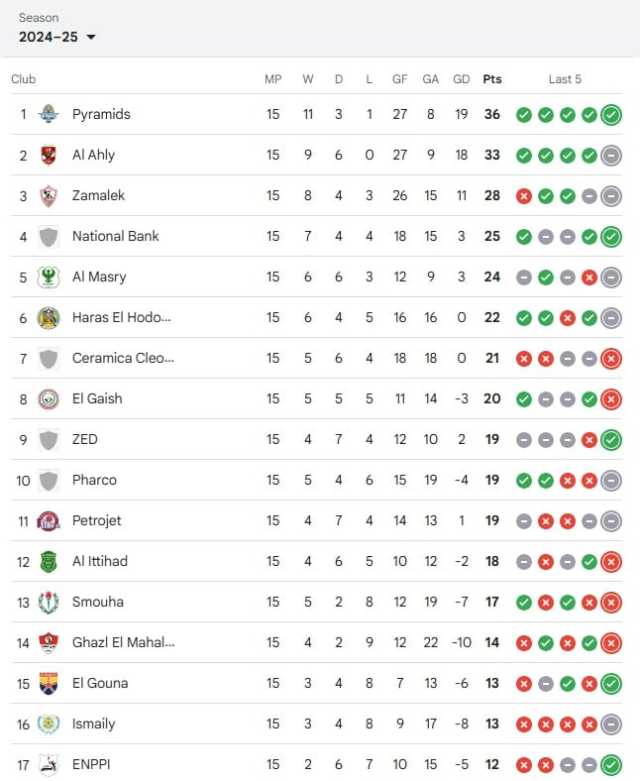
Task: Click Al Ahly's latest draw result circle
Action: [611, 155]
